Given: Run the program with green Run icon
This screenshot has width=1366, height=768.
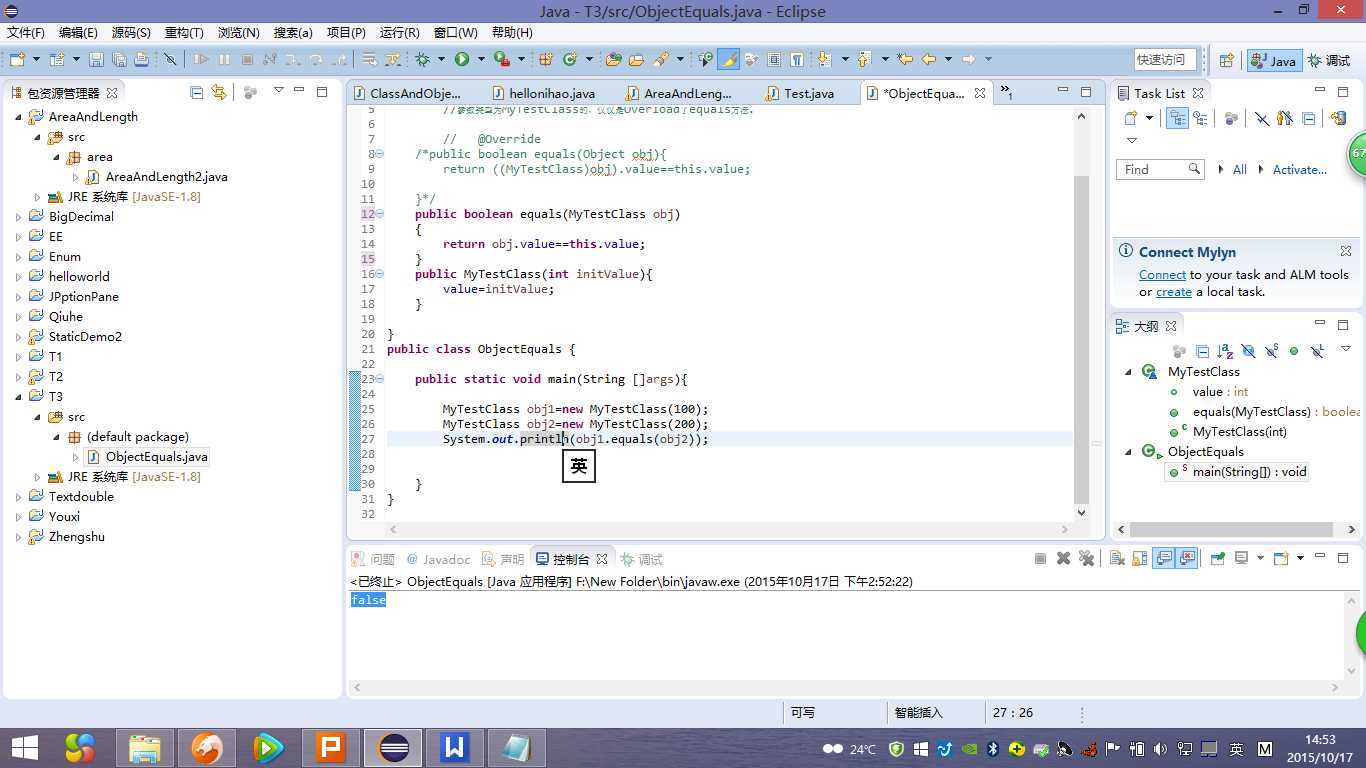Looking at the screenshot, I should click(x=462, y=60).
